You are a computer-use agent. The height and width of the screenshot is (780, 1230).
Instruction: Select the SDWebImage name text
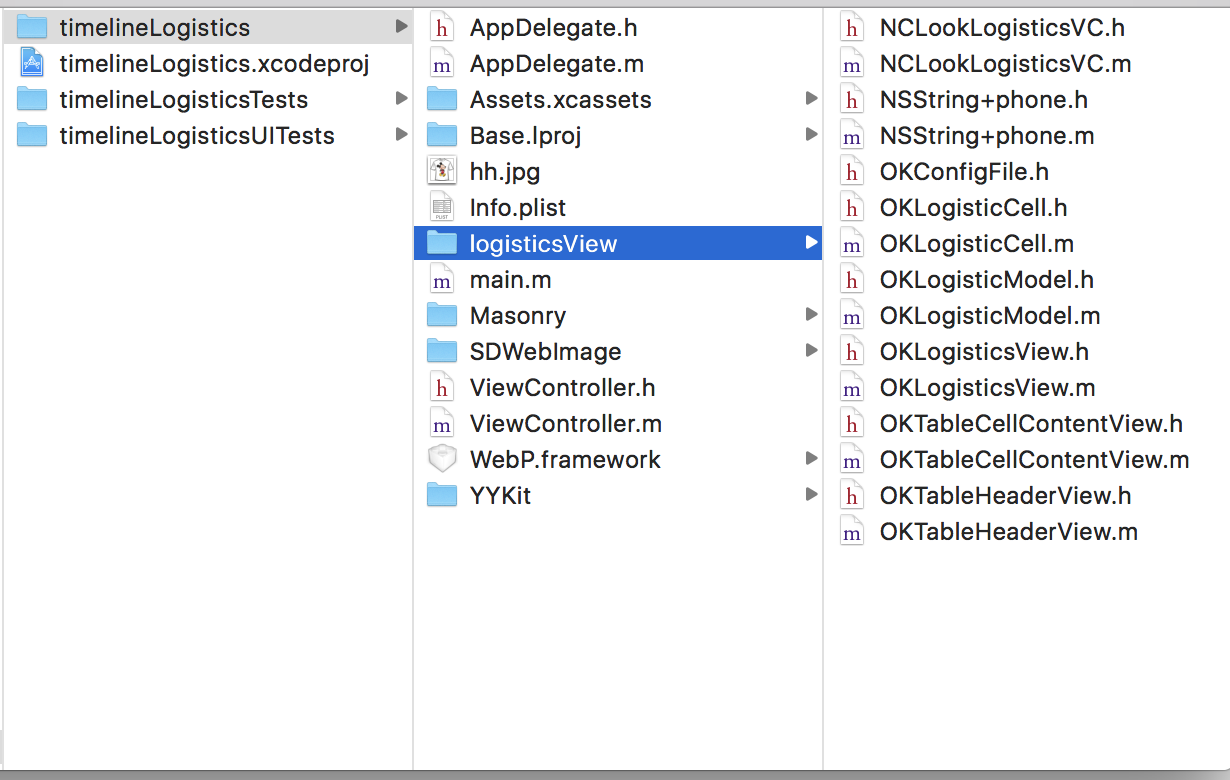[546, 352]
